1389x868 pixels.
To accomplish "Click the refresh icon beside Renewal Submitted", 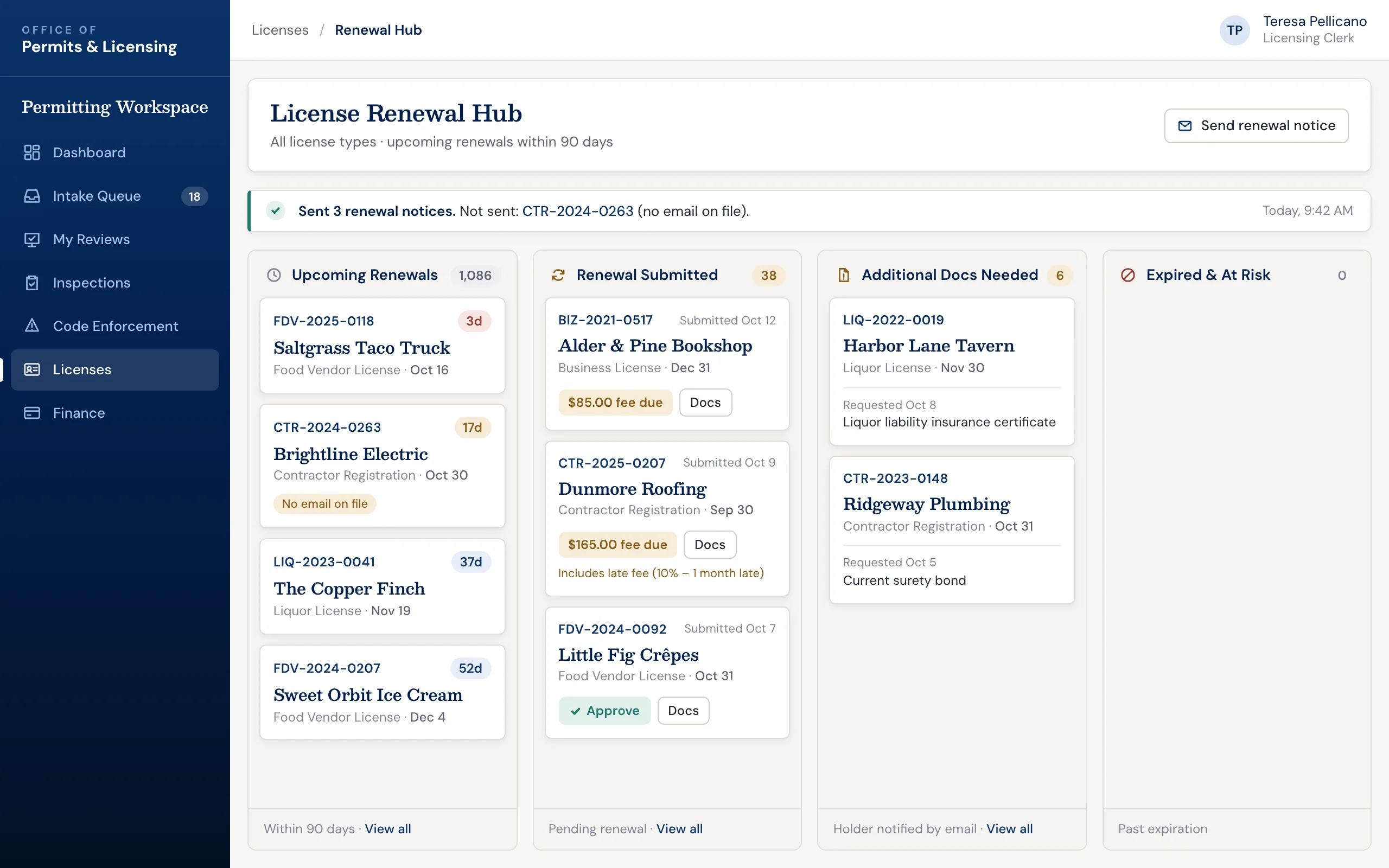I will coord(558,276).
